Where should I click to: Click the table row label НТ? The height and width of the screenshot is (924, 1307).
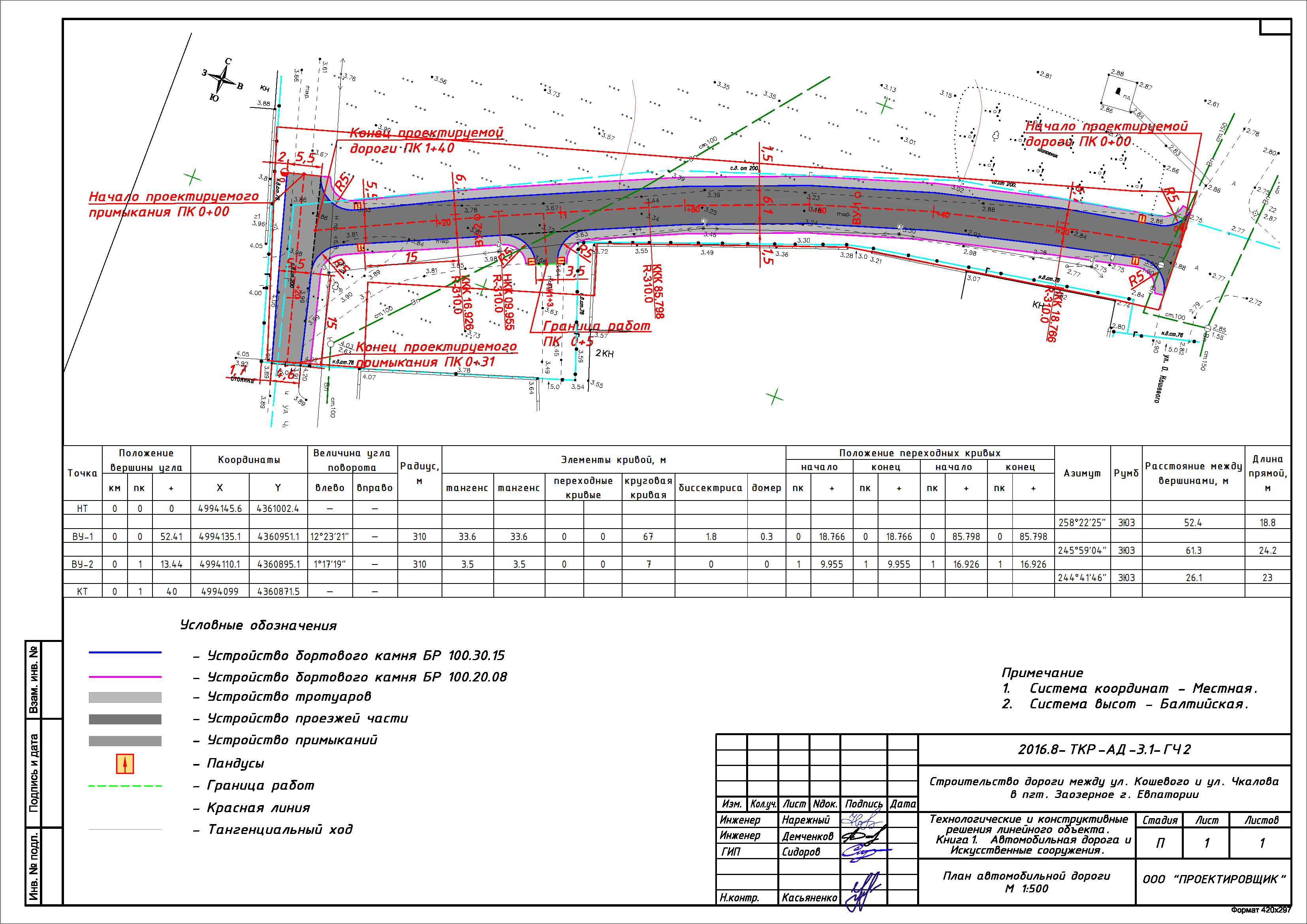click(x=83, y=508)
